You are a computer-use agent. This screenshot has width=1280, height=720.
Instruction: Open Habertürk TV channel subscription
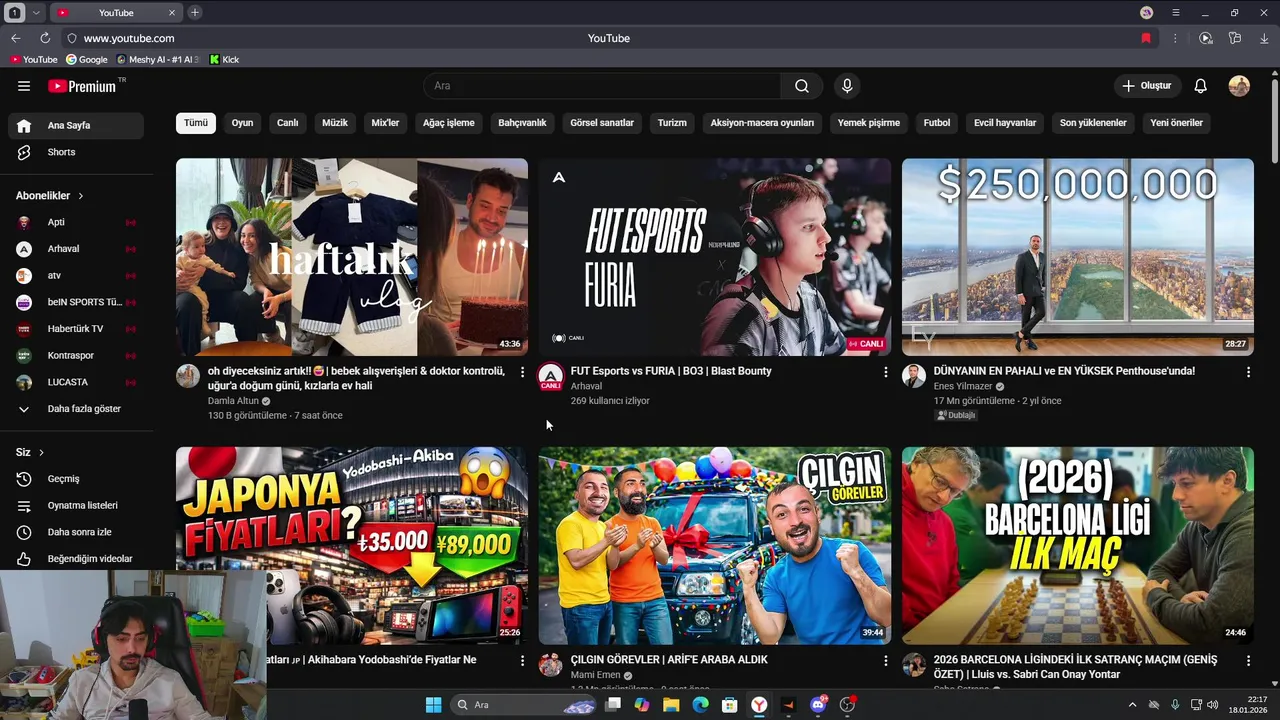(x=76, y=329)
